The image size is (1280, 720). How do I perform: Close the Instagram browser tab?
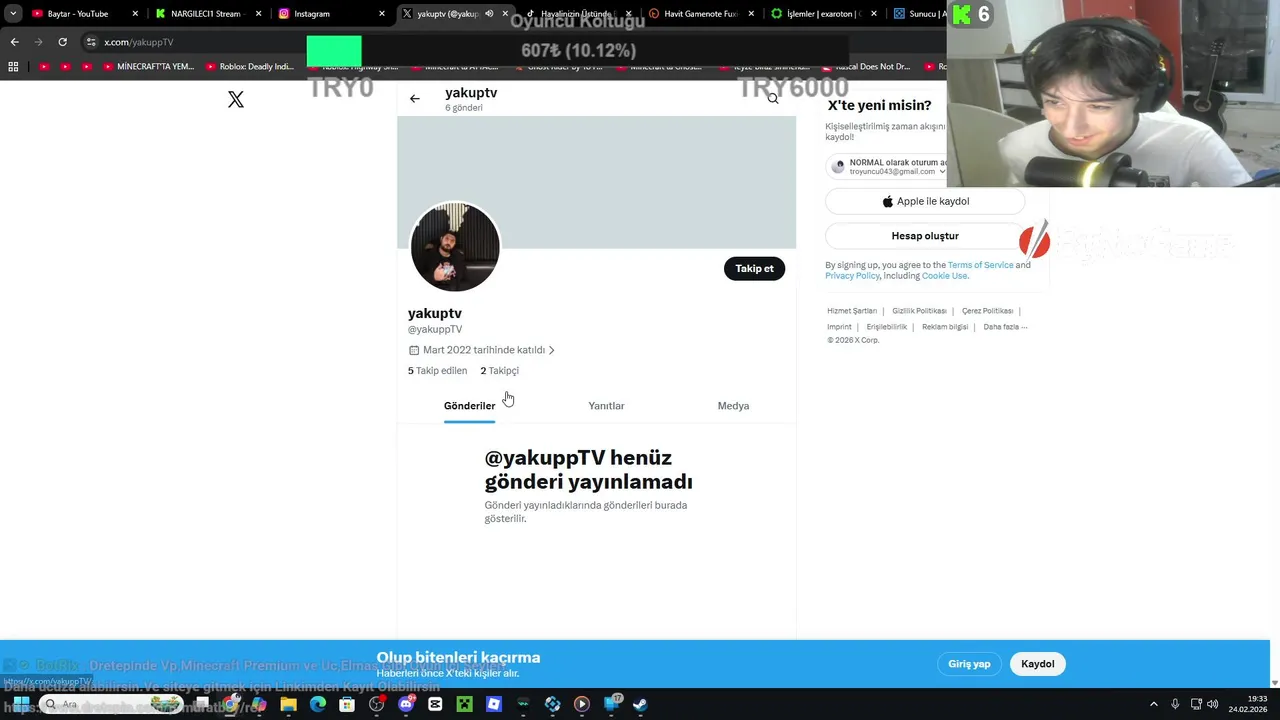pyautogui.click(x=381, y=14)
